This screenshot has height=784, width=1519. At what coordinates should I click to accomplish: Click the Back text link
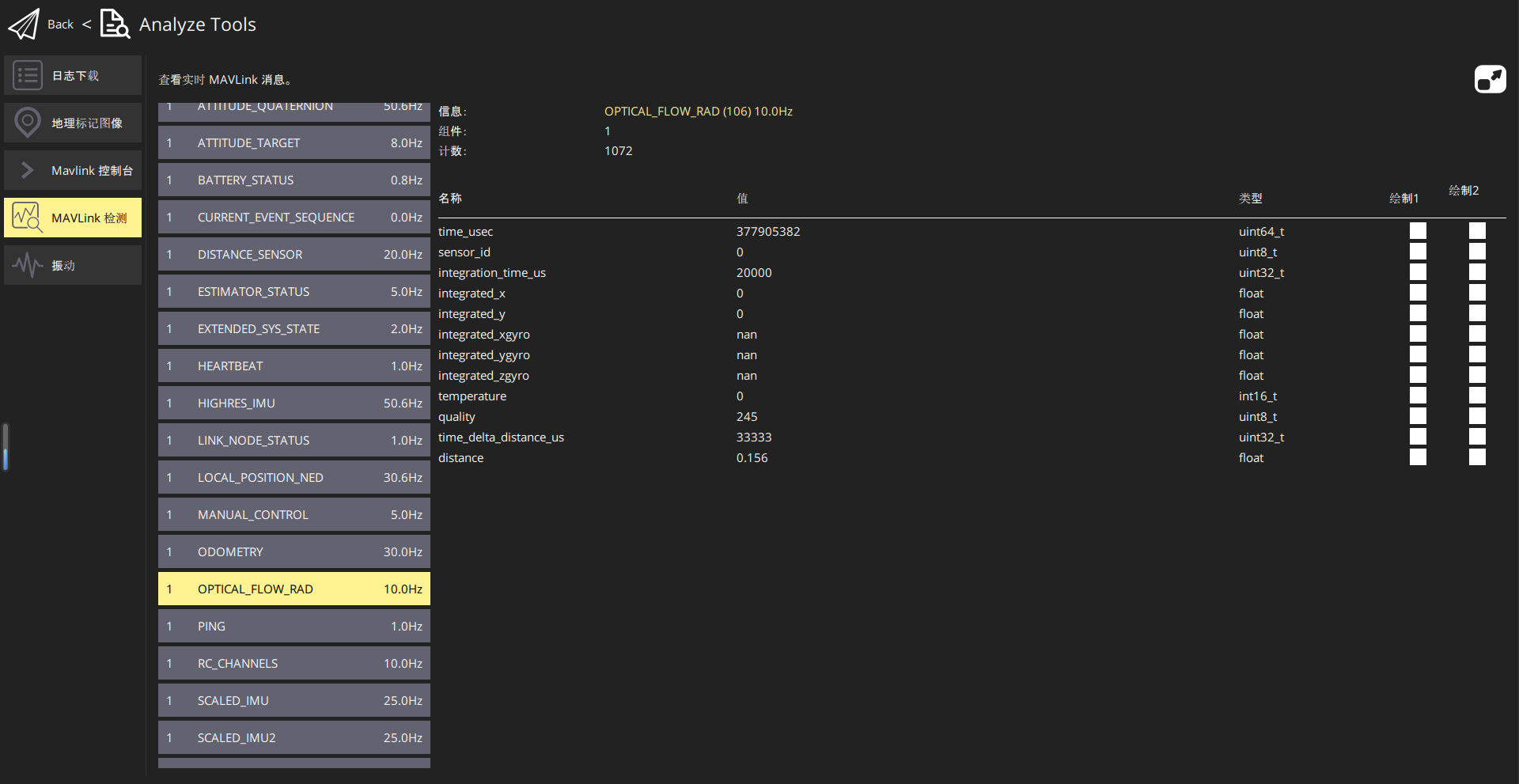(x=60, y=24)
